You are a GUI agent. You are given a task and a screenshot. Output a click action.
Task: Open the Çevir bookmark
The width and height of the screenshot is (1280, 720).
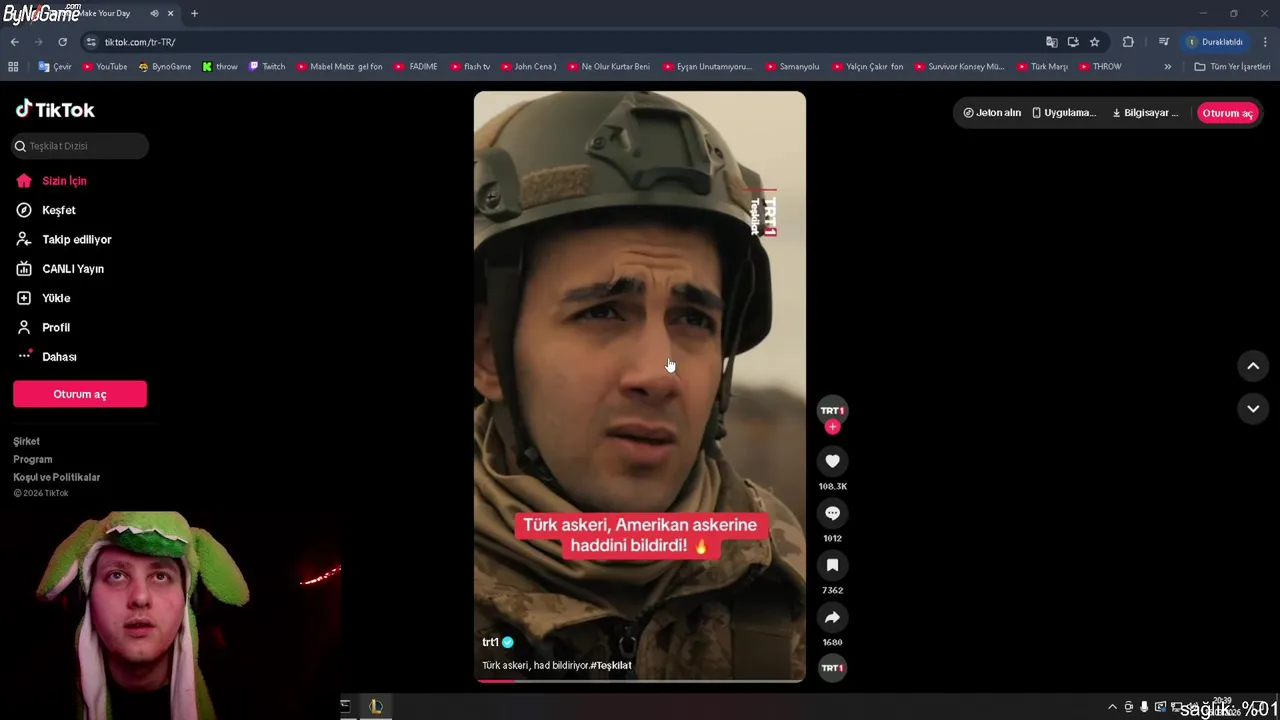coord(55,67)
